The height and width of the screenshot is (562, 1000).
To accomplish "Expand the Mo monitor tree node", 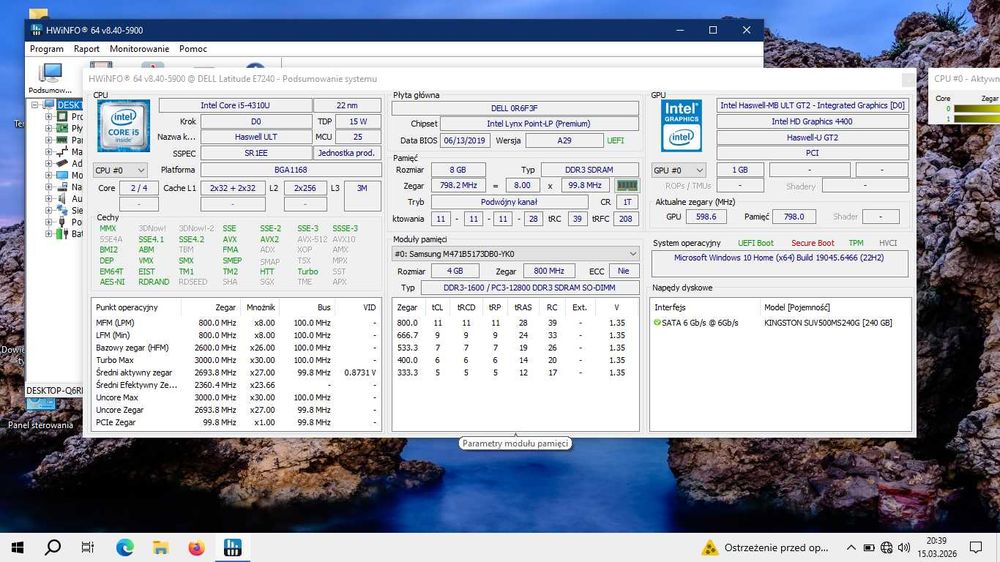I will pos(48,175).
